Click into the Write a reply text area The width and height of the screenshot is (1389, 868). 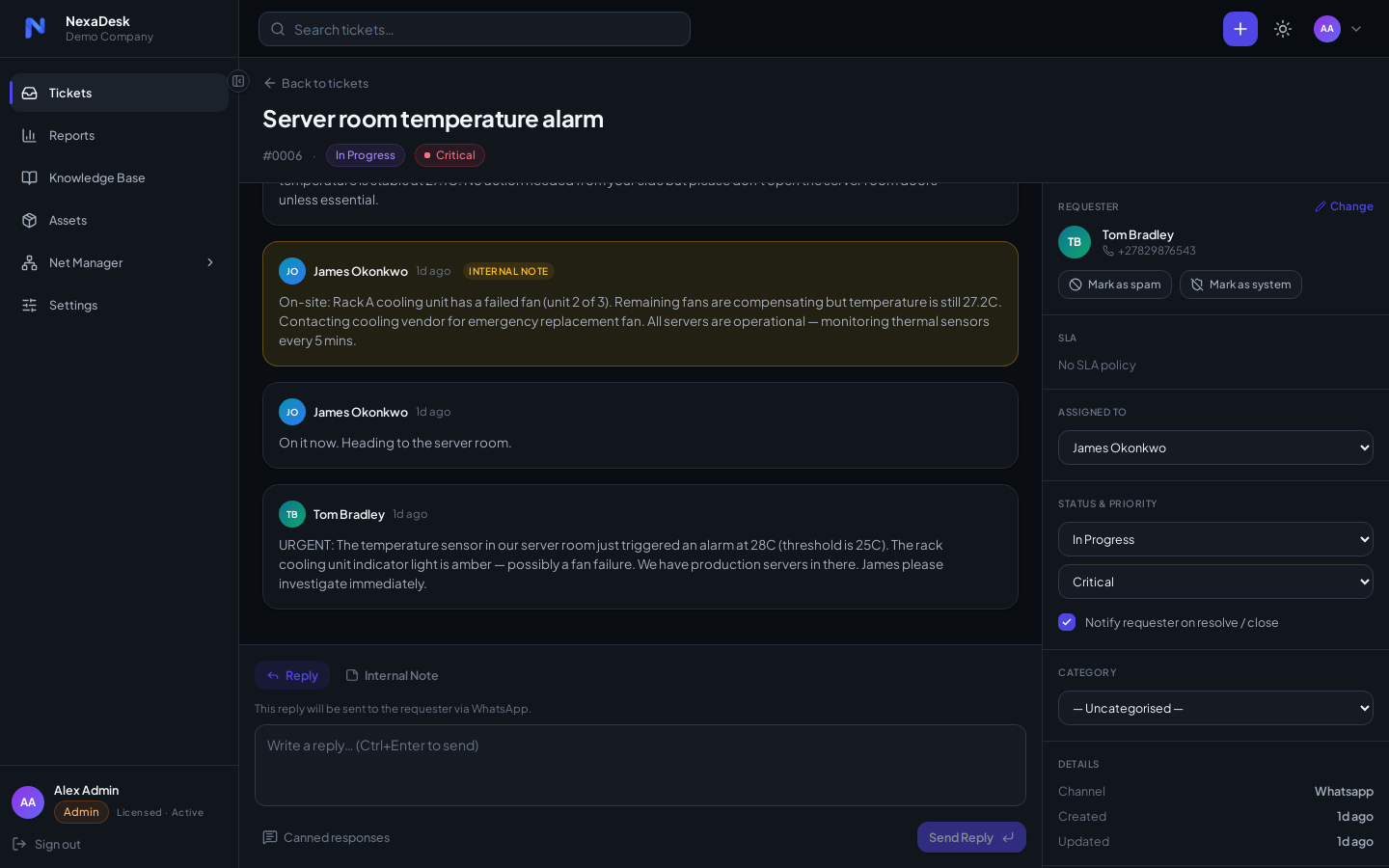point(640,765)
